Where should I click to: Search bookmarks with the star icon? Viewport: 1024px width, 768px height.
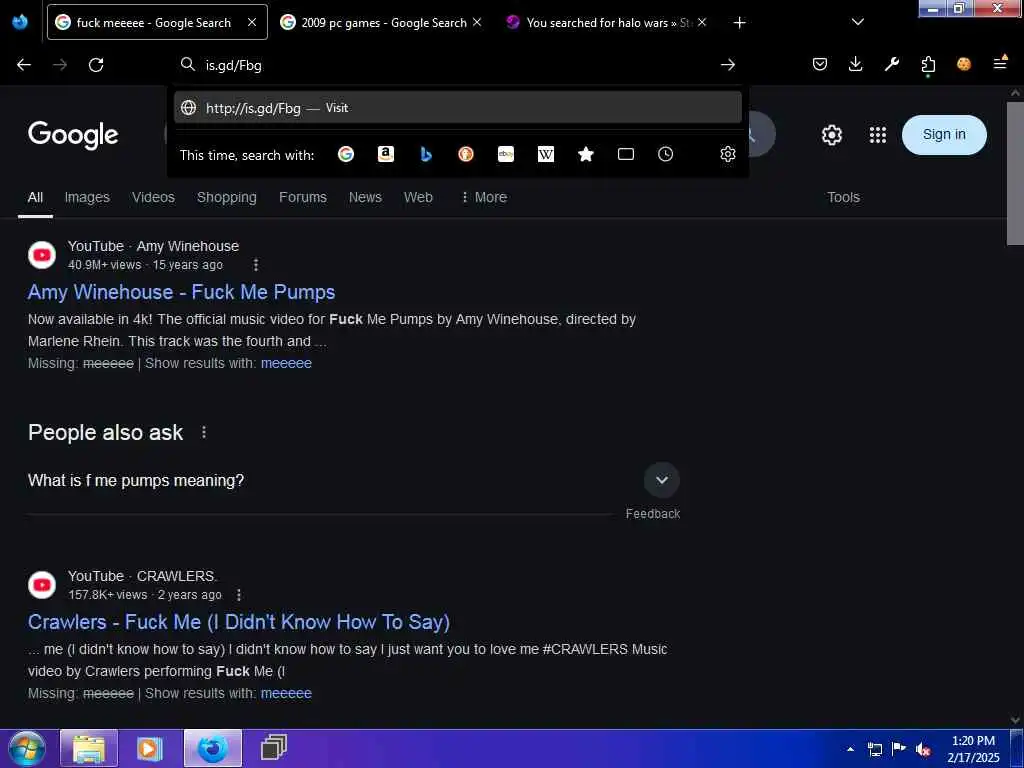tap(586, 154)
